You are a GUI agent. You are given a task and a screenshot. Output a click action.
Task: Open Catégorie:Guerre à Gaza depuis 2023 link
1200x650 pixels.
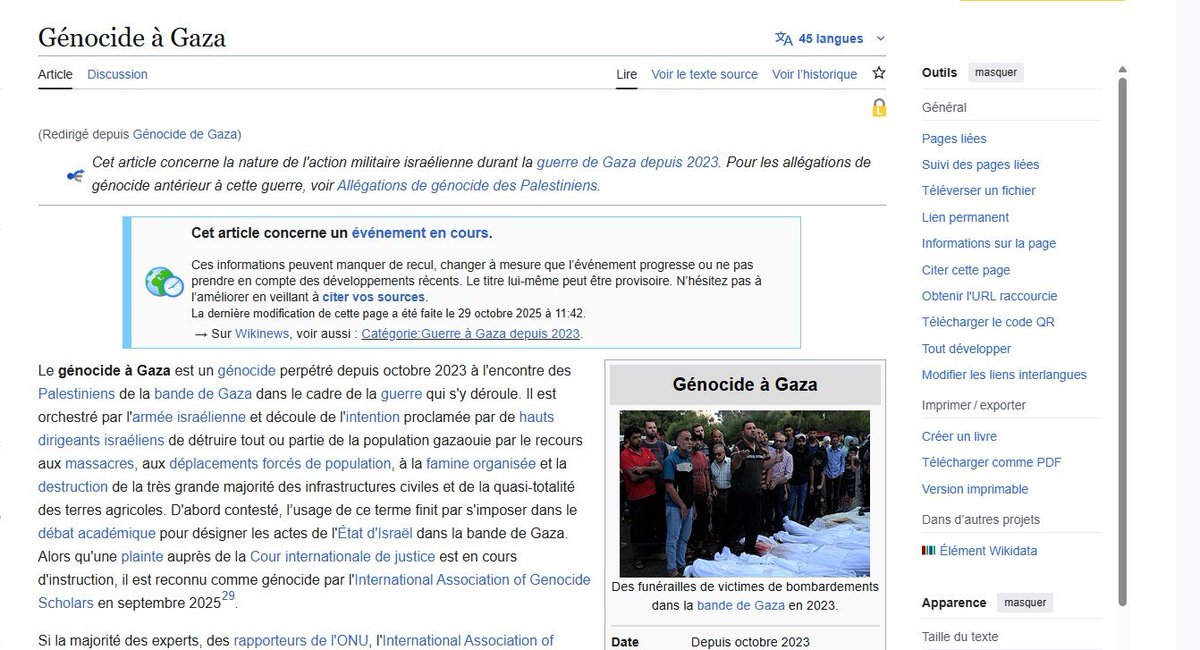tap(470, 334)
